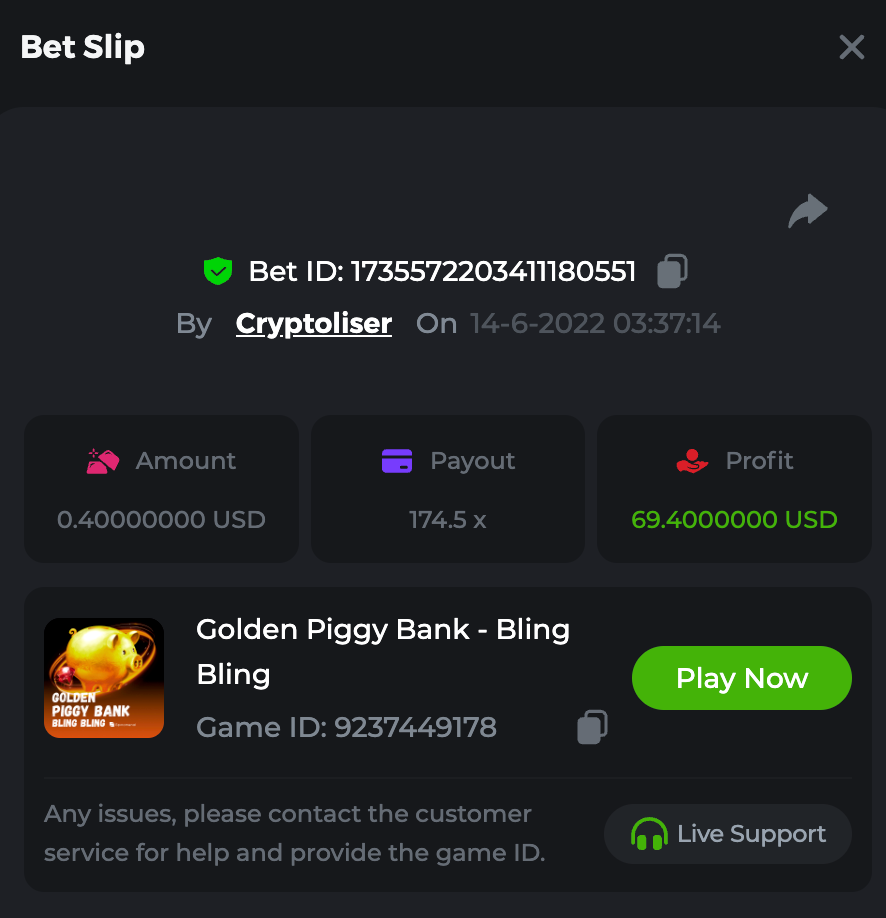Click the green headset icon
Image resolution: width=886 pixels, height=918 pixels.
(649, 834)
